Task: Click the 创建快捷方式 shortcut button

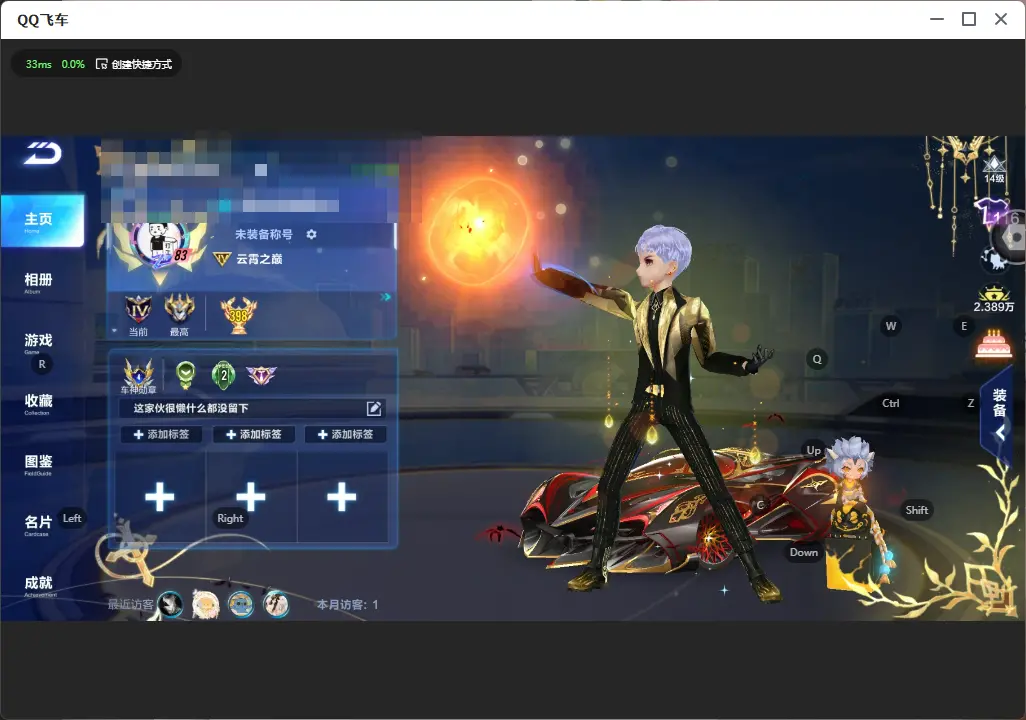Action: 134,64
